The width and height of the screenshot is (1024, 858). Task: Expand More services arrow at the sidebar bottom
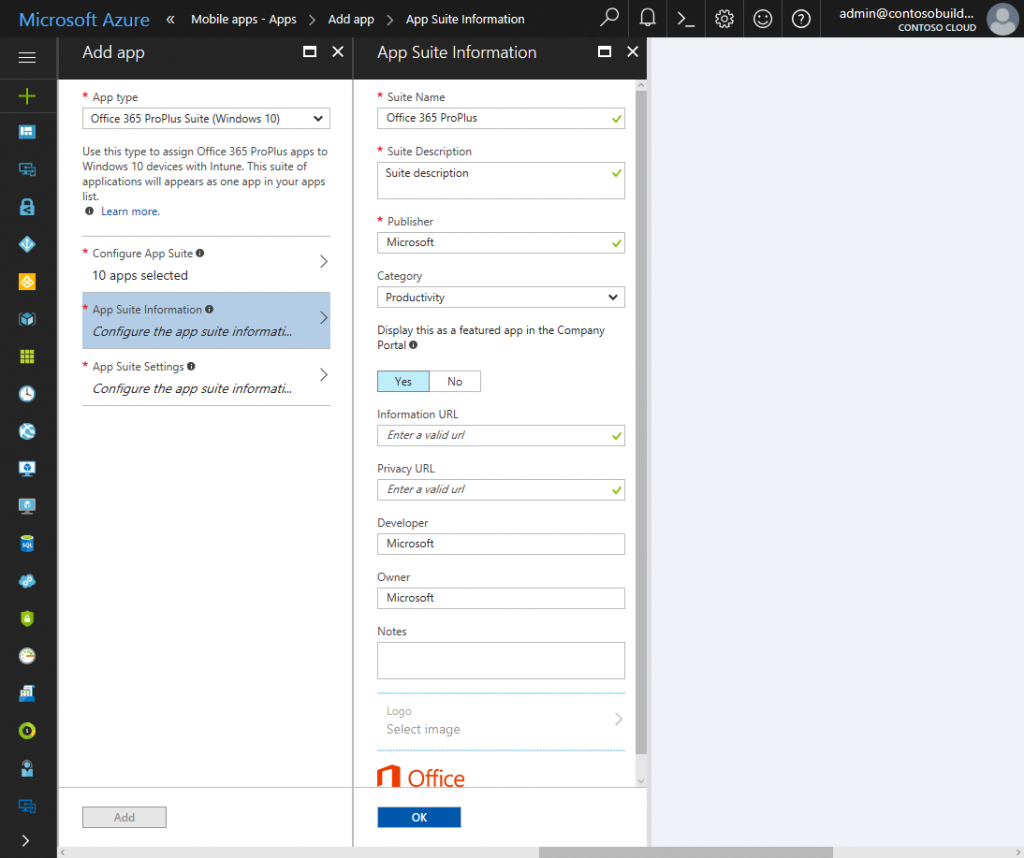(25, 840)
